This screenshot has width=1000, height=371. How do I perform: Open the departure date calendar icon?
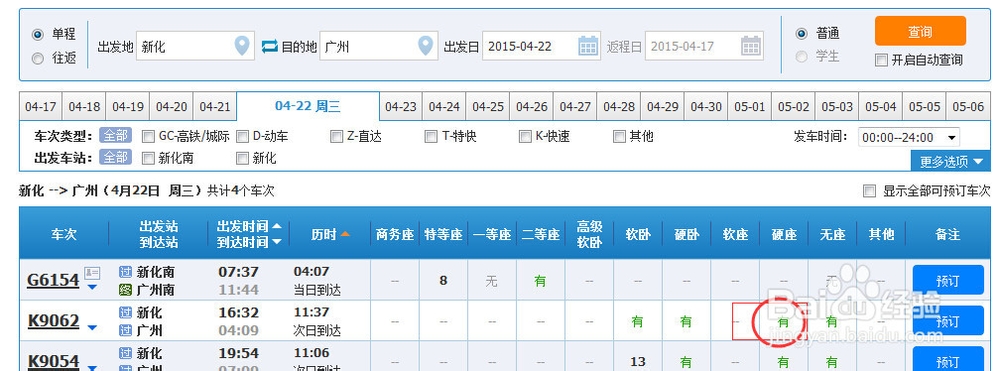click(x=588, y=46)
